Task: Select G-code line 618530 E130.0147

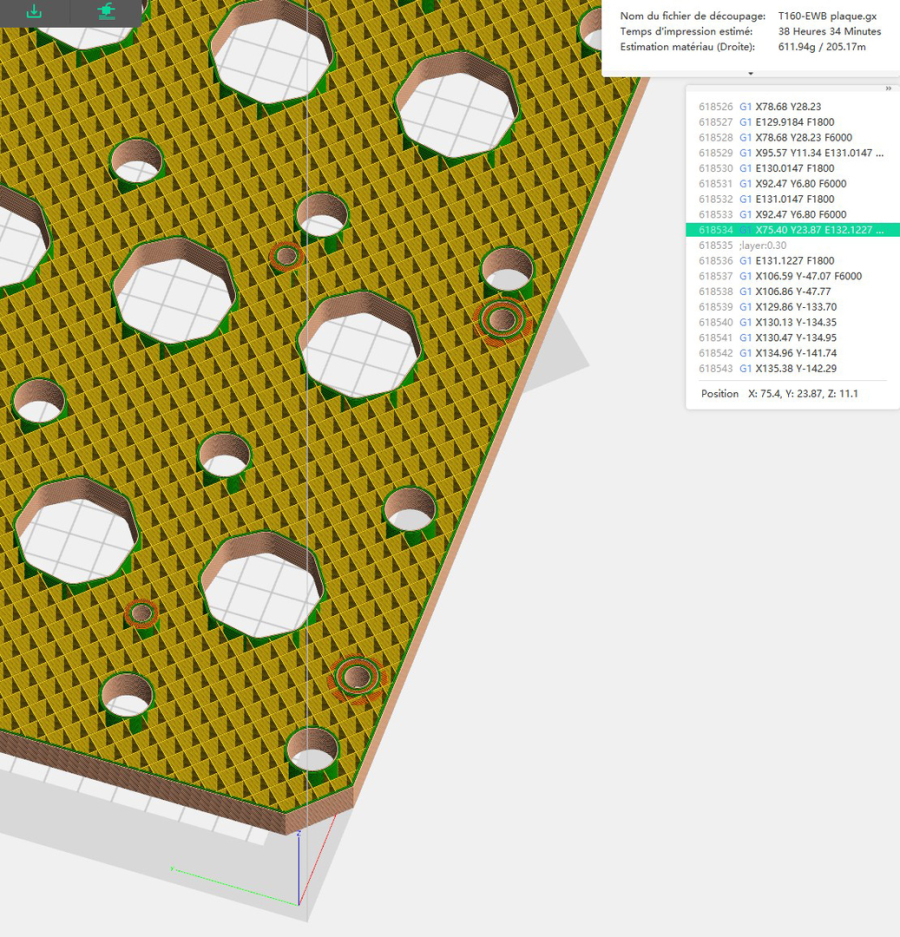Action: (x=790, y=168)
